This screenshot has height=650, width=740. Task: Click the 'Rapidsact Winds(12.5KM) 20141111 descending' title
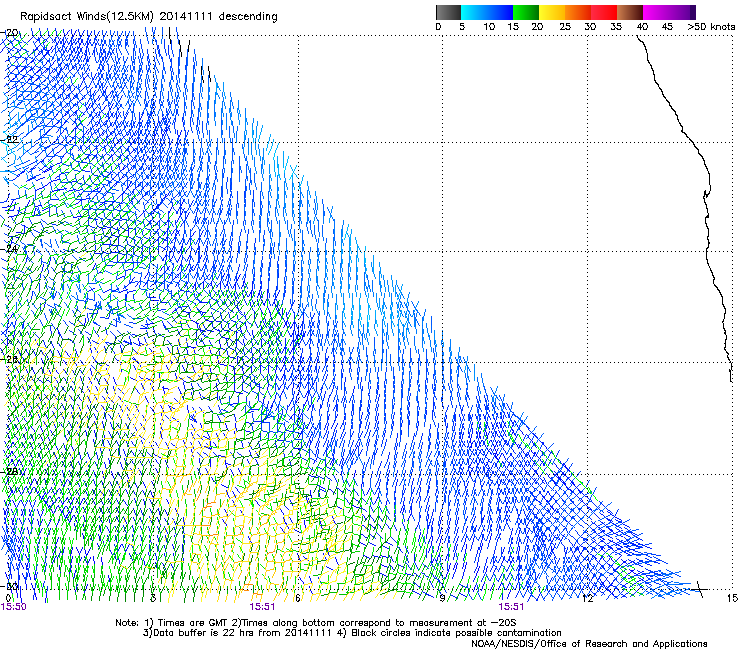(149, 17)
